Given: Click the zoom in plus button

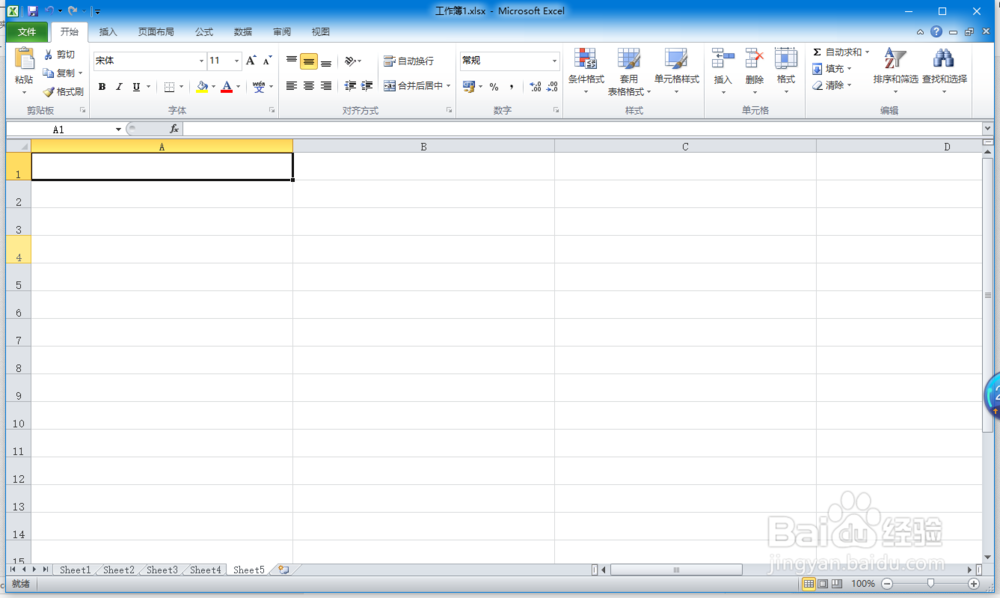Looking at the screenshot, I should point(973,583).
